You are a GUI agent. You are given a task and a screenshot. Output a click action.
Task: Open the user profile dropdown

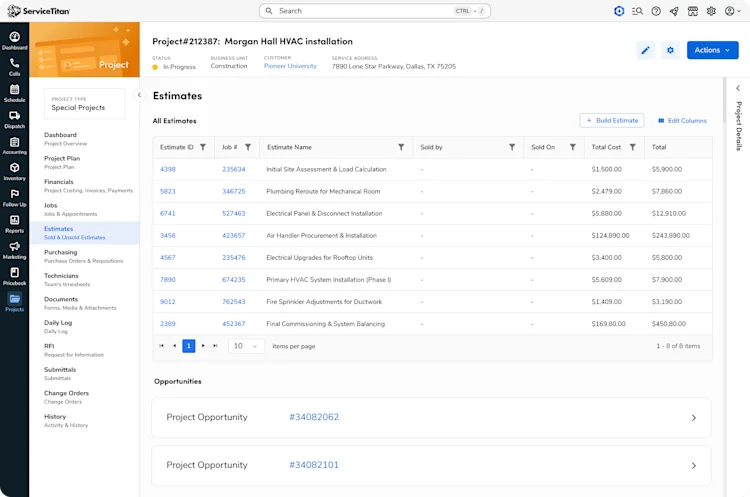pyautogui.click(x=732, y=11)
